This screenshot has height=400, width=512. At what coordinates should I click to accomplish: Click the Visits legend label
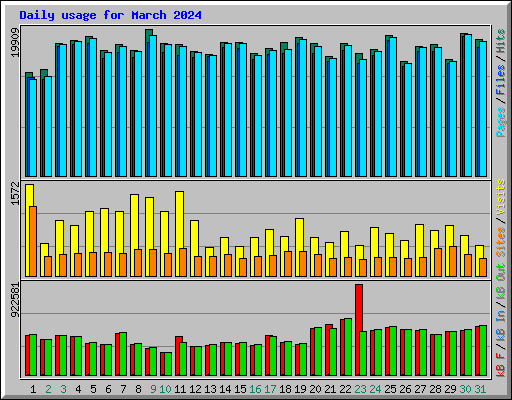pos(501,197)
